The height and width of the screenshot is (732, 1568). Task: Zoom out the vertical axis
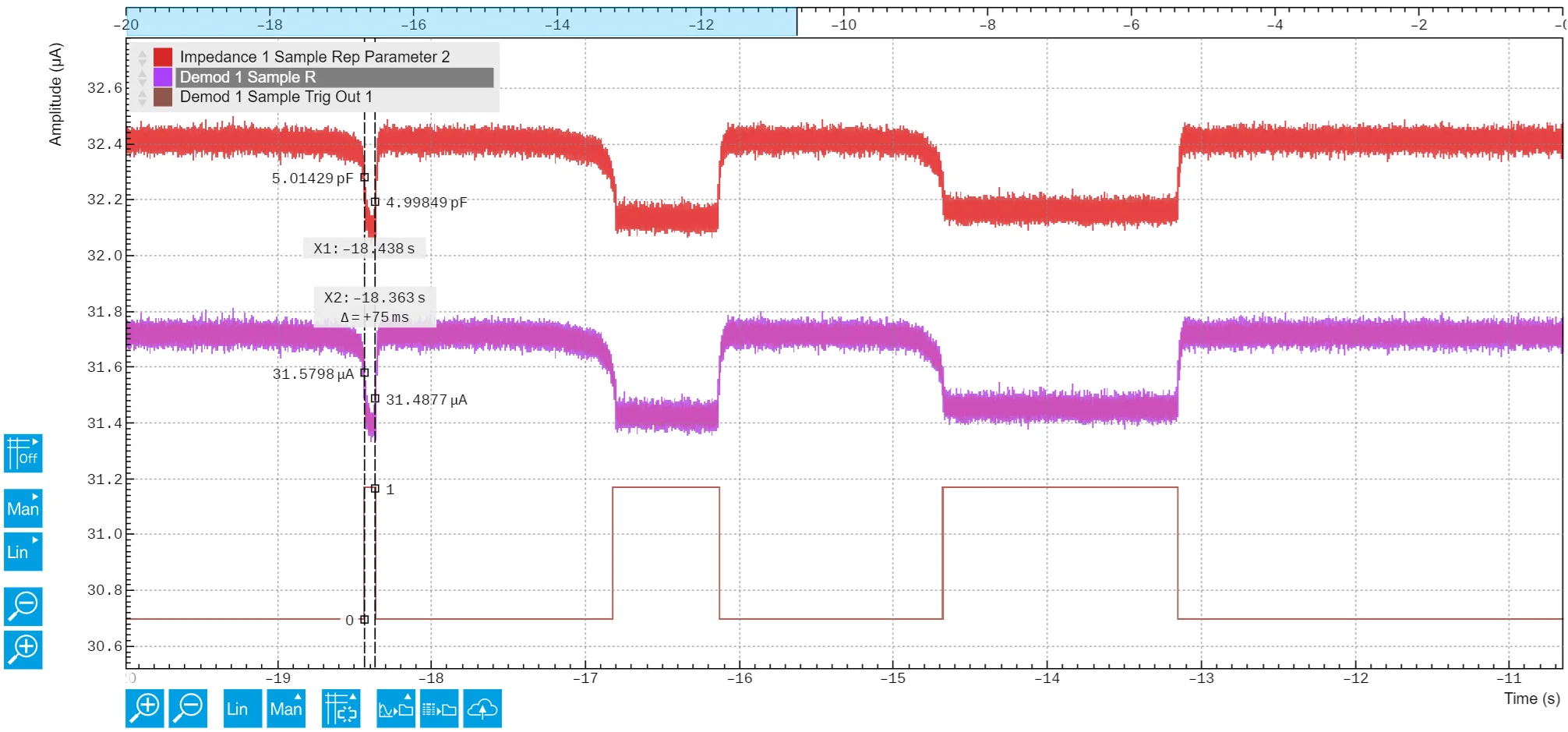23,606
